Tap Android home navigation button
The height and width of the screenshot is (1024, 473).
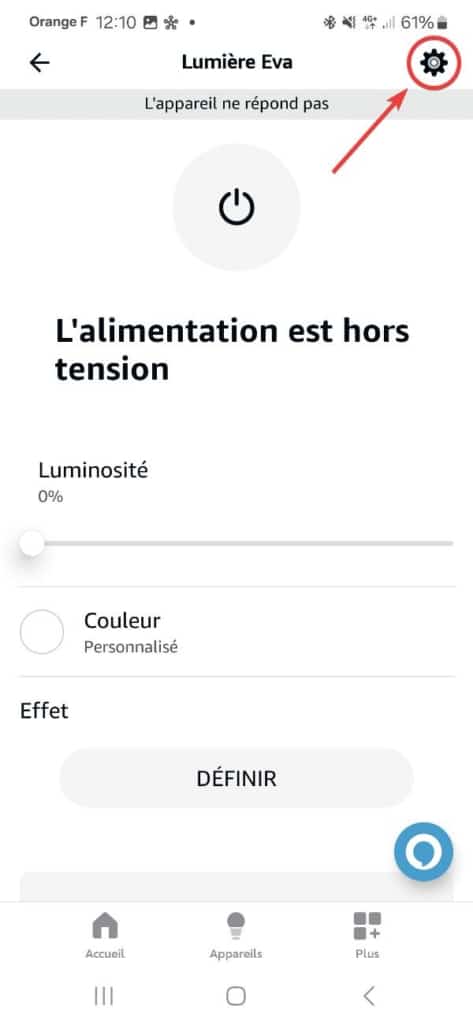pyautogui.click(x=236, y=996)
